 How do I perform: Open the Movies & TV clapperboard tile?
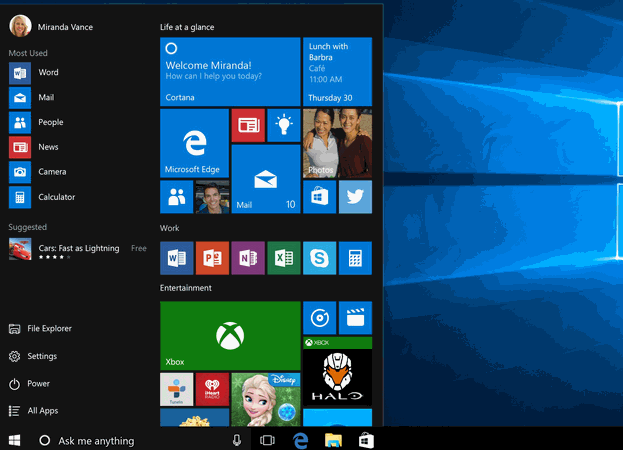[x=355, y=318]
